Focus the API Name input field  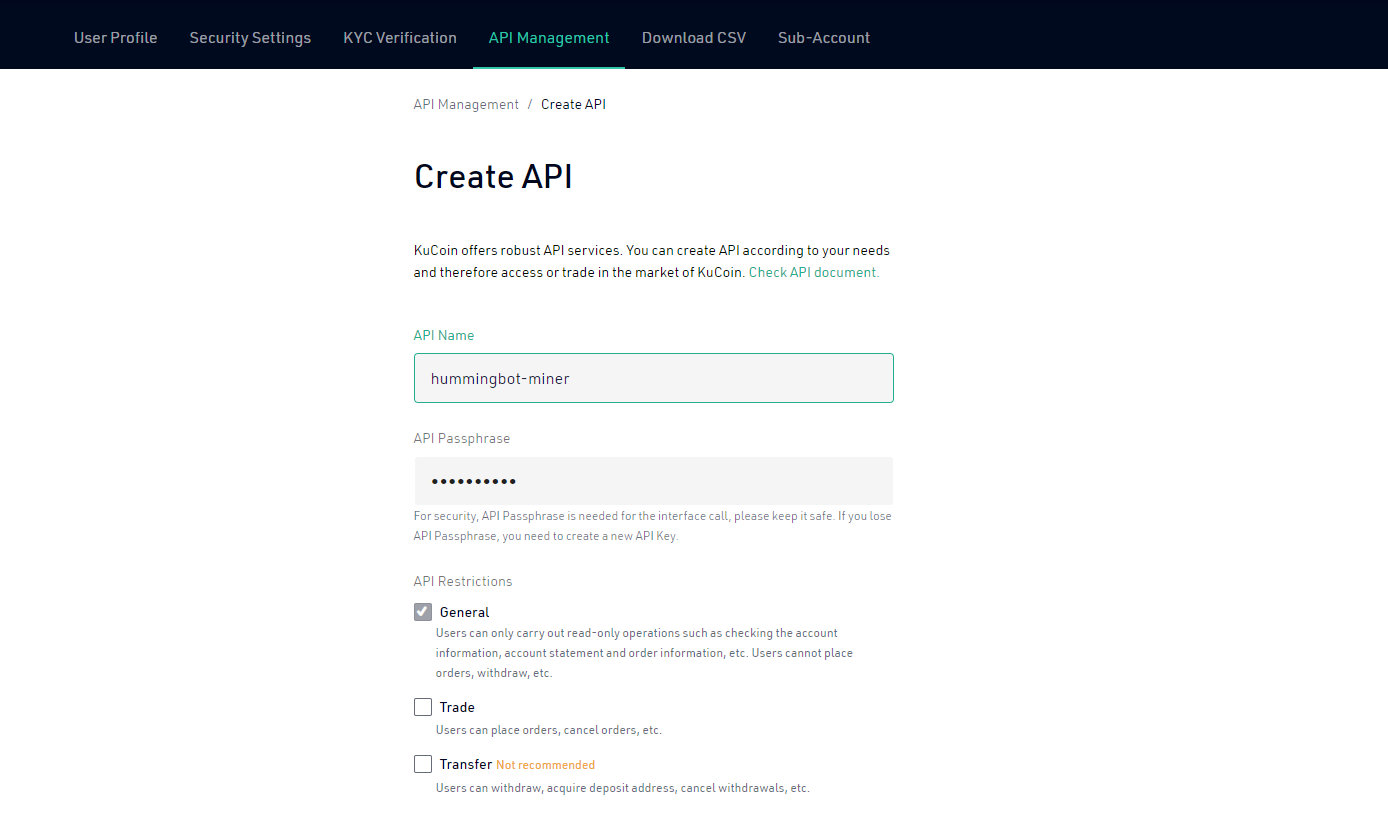click(x=654, y=378)
